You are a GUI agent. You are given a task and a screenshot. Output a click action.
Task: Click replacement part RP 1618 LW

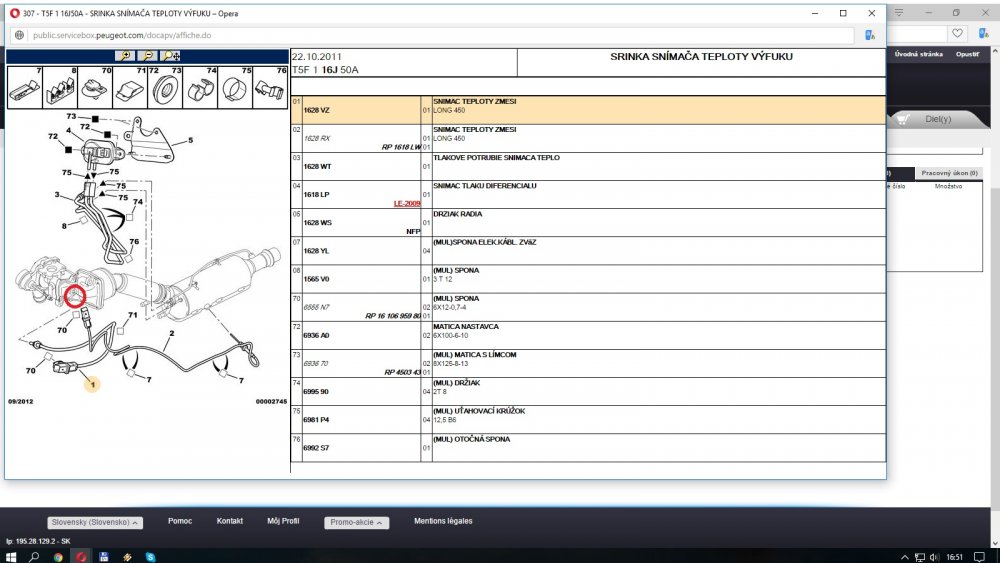[x=401, y=147]
